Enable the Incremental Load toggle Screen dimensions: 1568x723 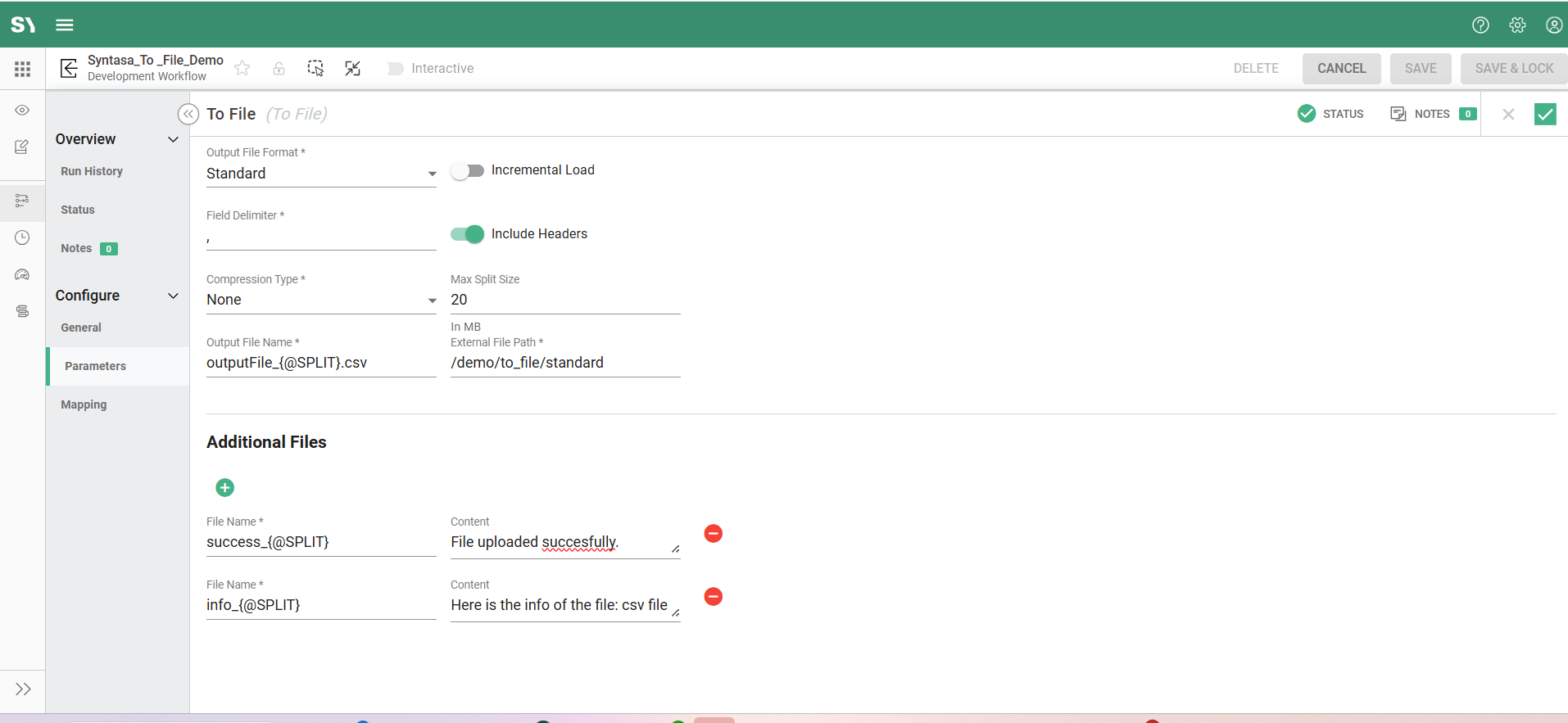point(467,171)
